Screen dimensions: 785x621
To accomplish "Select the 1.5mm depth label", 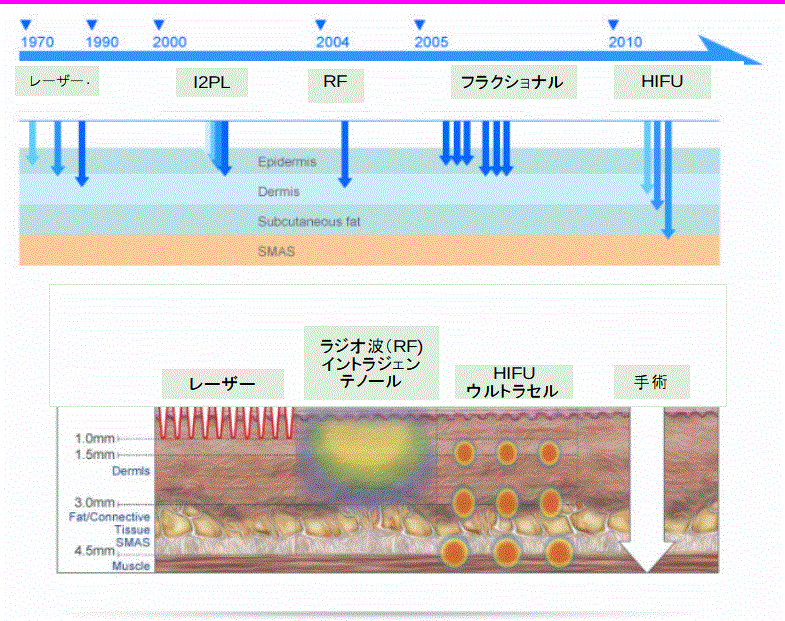I will [95, 455].
